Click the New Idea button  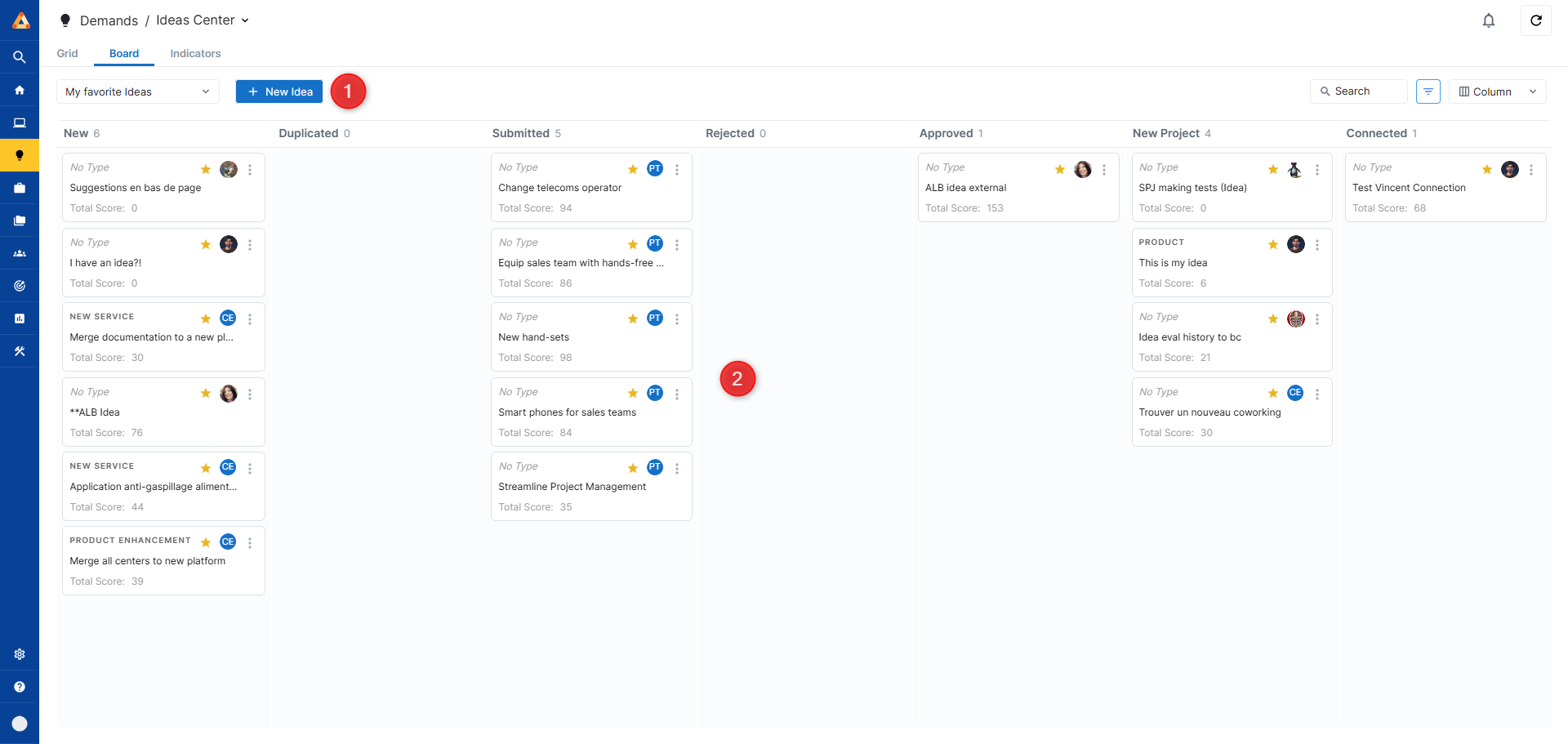coord(279,91)
